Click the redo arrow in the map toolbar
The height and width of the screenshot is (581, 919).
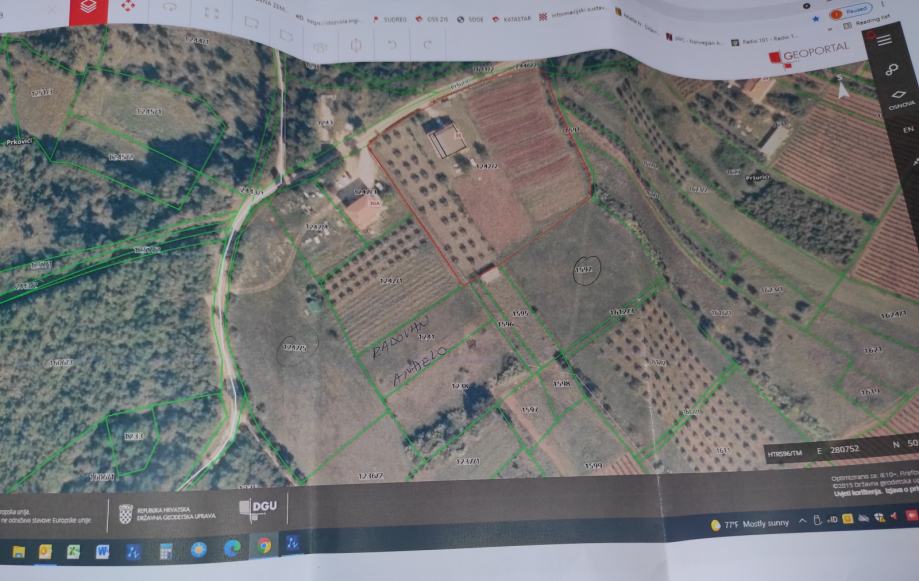tap(427, 45)
